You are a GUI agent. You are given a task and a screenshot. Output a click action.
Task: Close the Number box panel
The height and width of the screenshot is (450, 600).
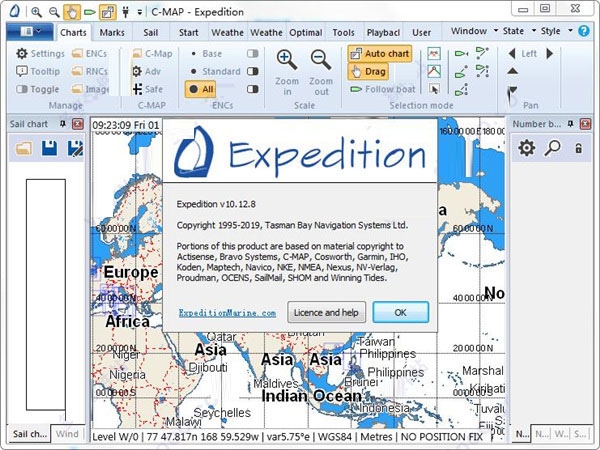(x=585, y=124)
